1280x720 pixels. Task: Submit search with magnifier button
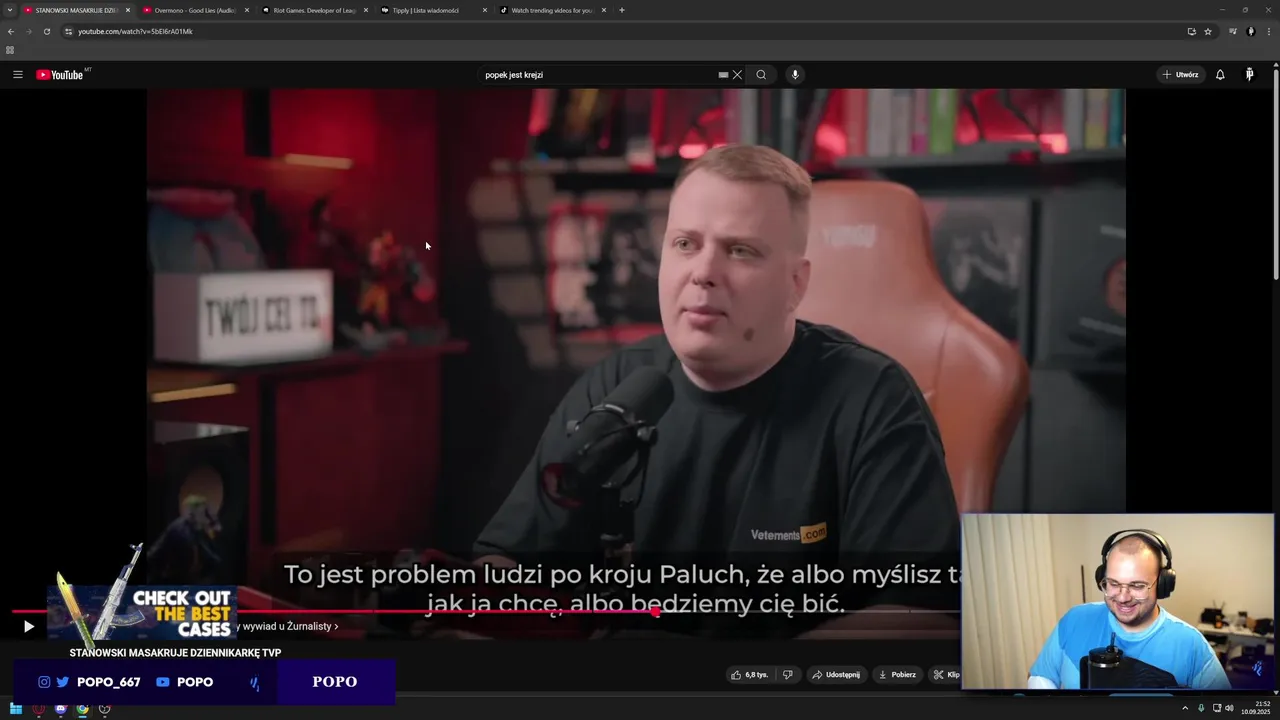click(x=761, y=75)
